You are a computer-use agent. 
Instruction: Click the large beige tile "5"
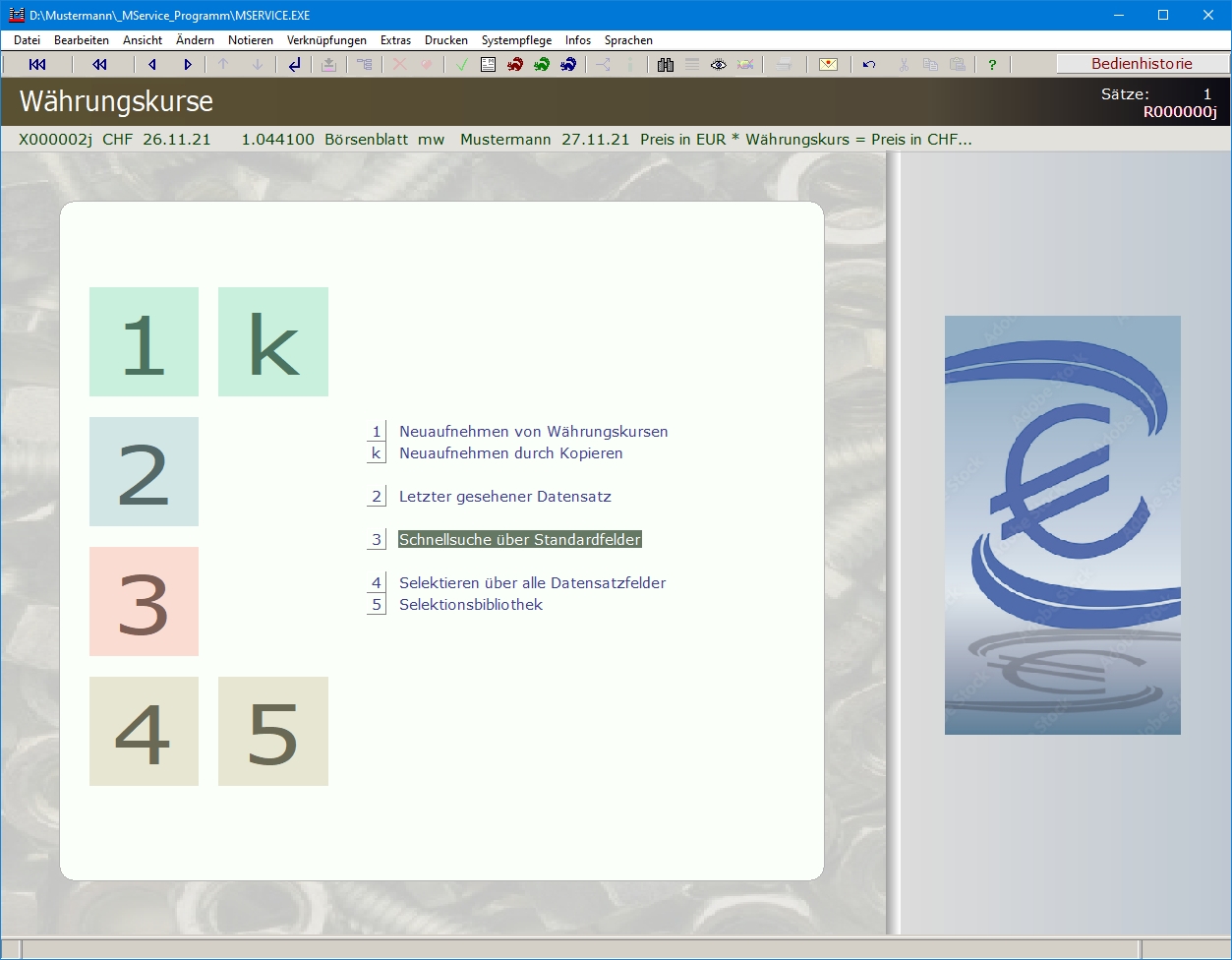pos(273,731)
